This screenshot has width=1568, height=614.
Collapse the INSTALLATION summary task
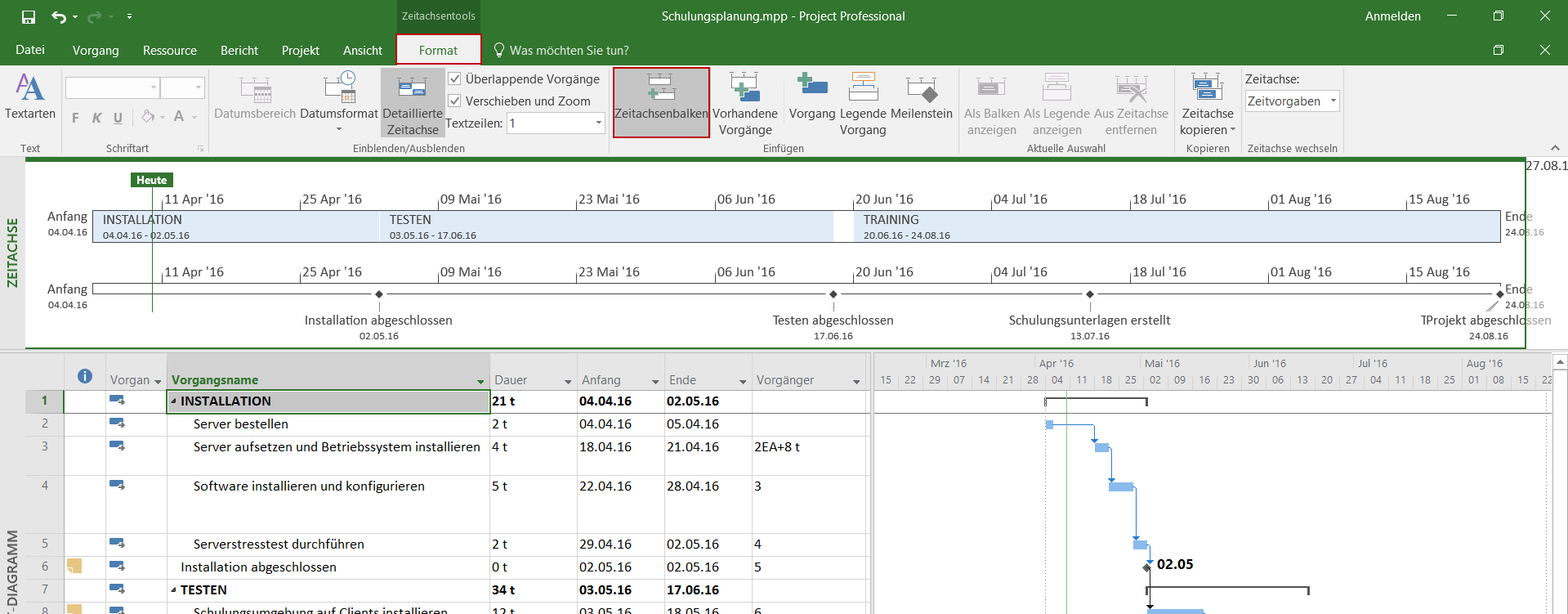[173, 401]
